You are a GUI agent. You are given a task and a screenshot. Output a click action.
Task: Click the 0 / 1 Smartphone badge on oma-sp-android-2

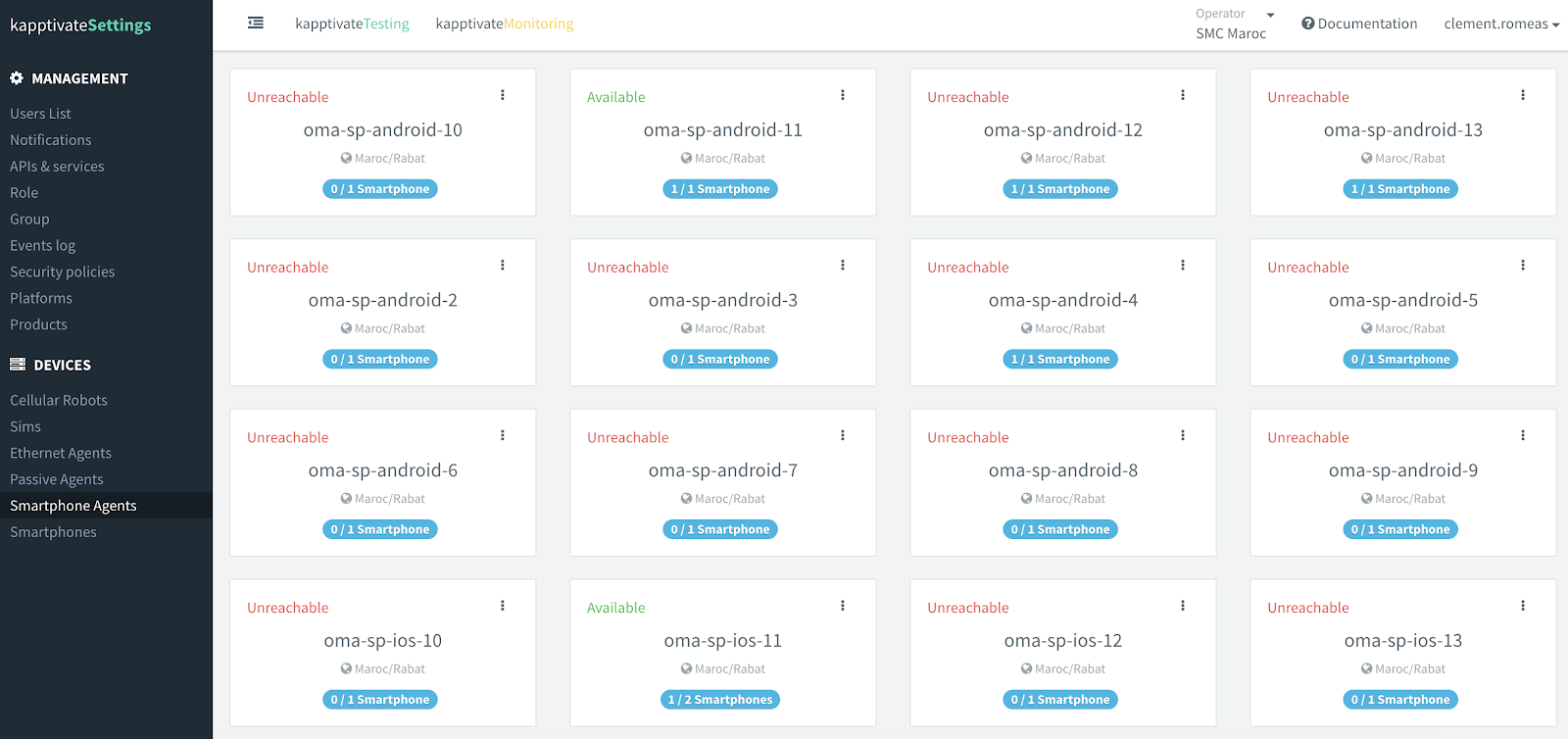(380, 360)
